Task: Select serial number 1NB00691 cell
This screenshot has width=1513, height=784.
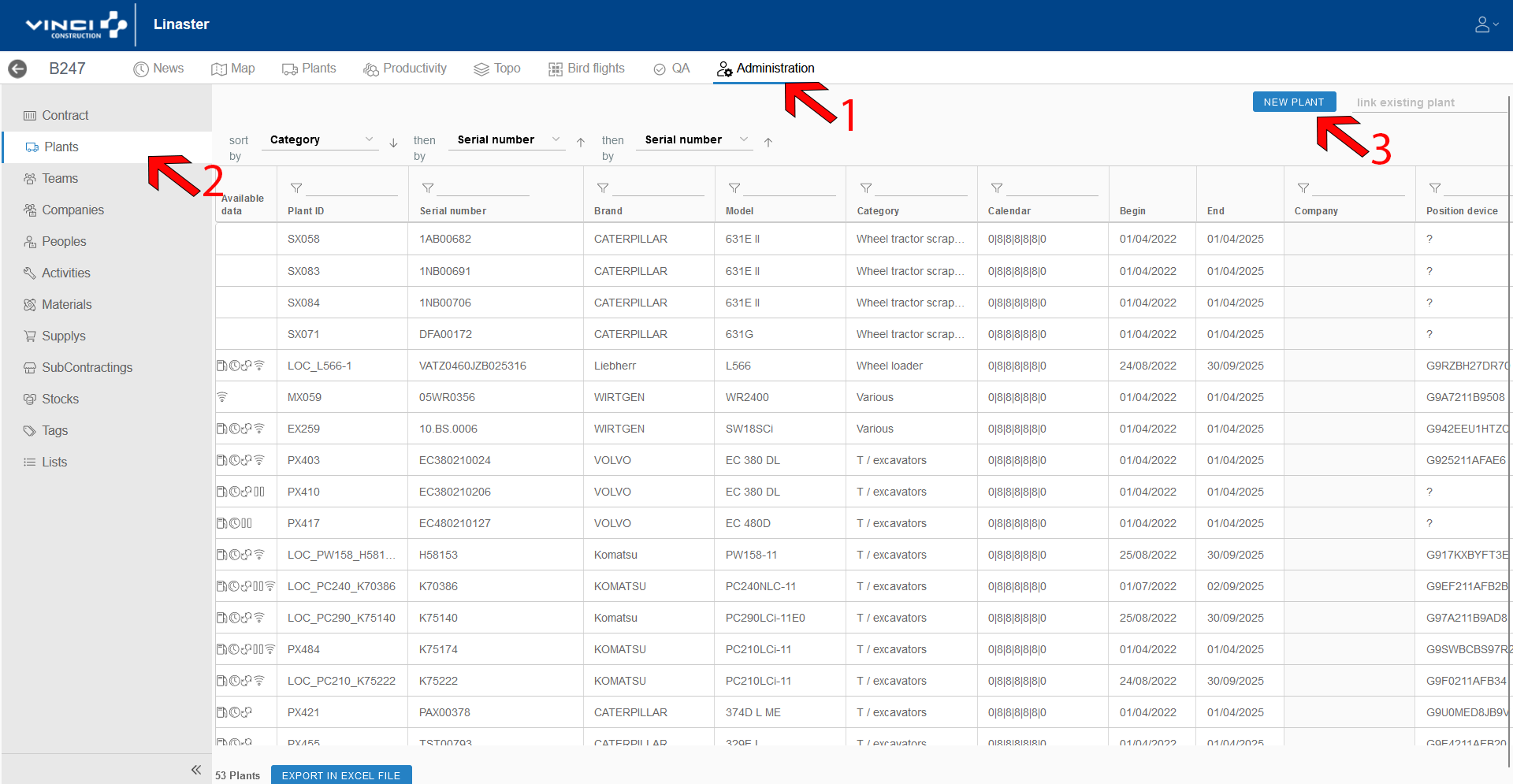Action: click(x=496, y=271)
